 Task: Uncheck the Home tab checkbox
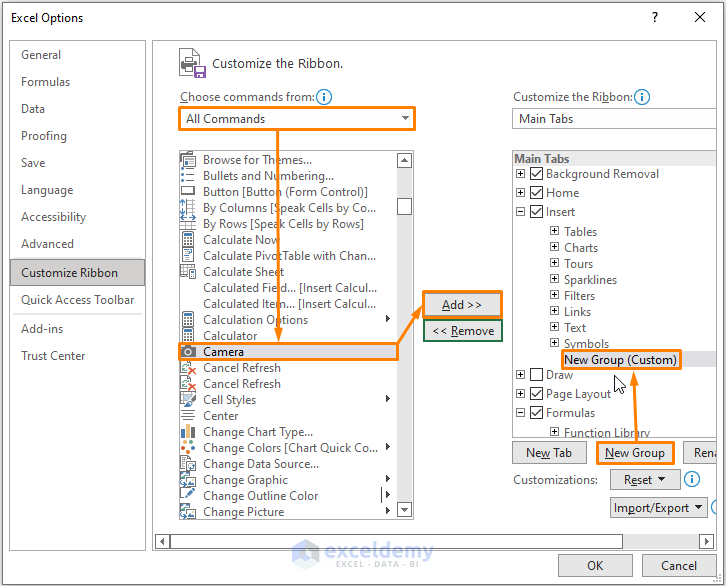click(x=536, y=193)
